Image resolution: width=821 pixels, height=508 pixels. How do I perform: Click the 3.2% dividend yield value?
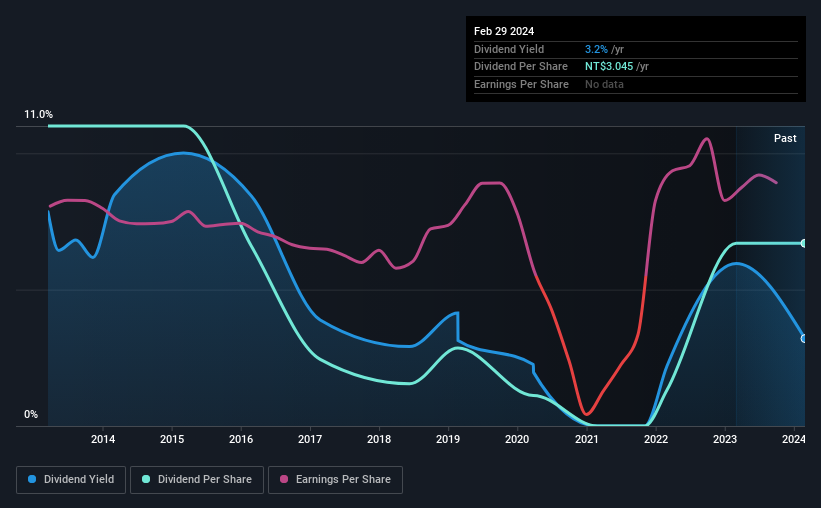[x=596, y=49]
